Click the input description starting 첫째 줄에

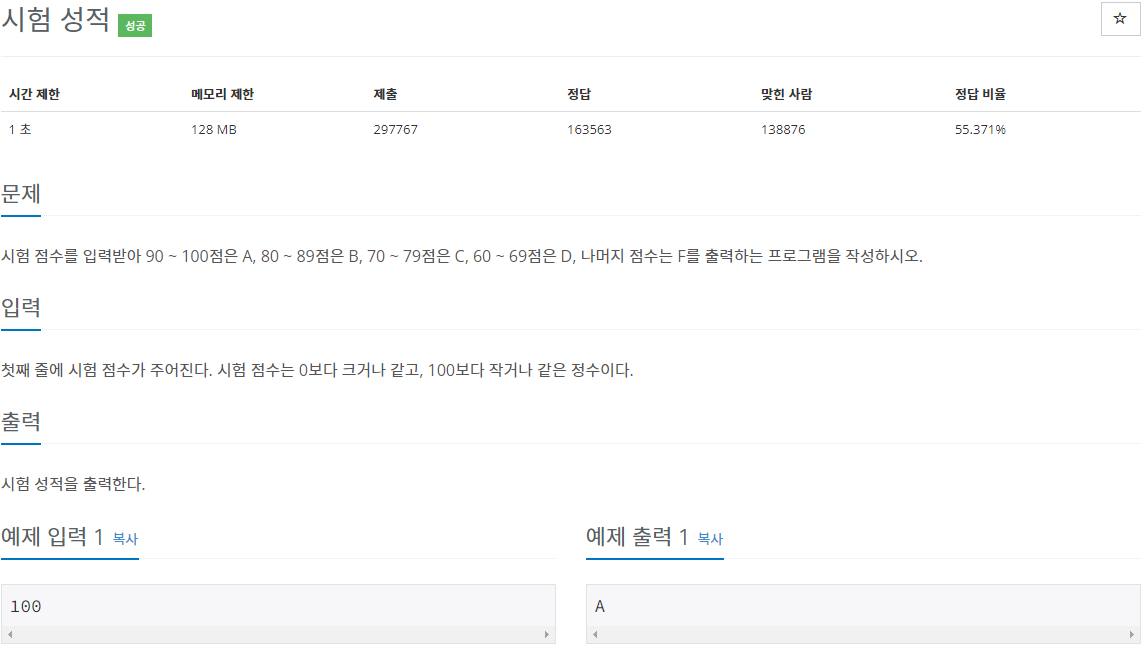coord(317,370)
